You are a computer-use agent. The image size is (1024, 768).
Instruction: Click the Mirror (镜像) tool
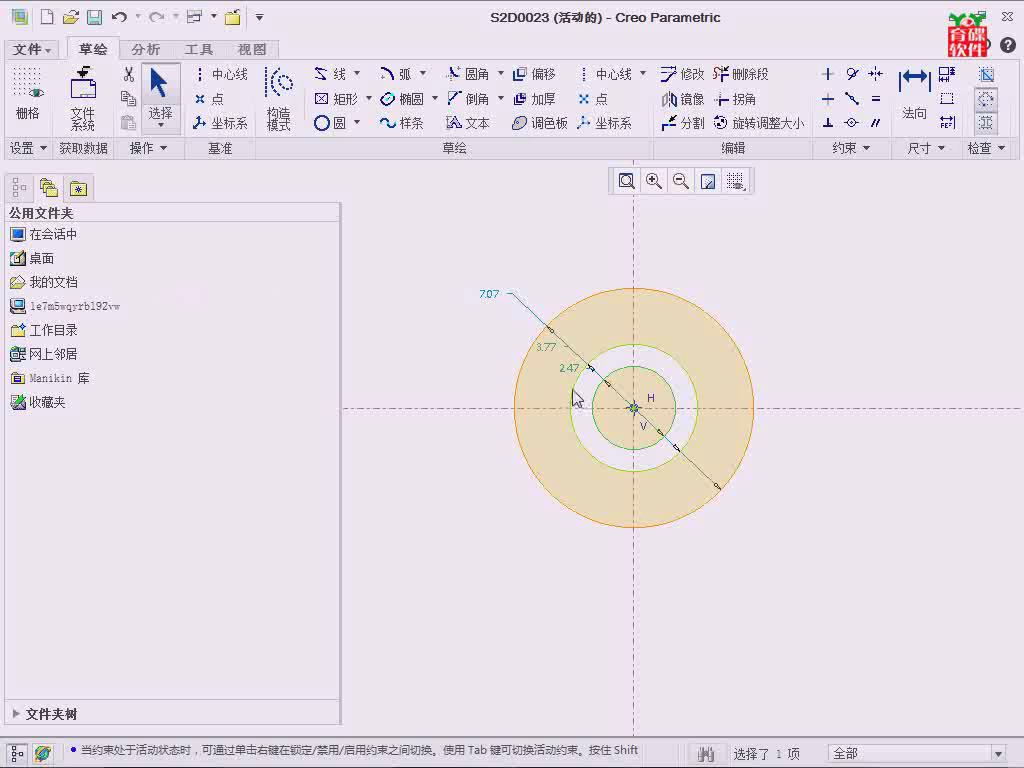(682, 99)
